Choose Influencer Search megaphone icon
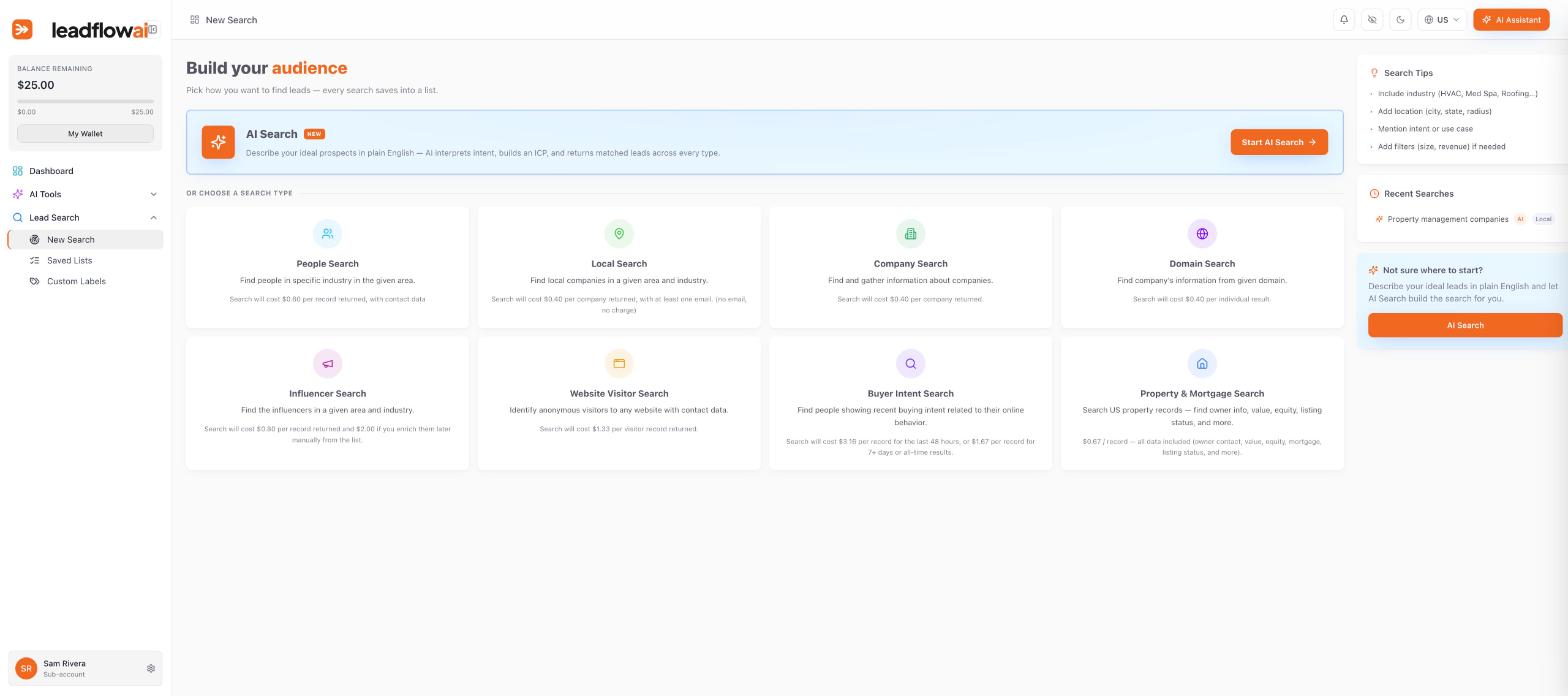 pos(327,363)
